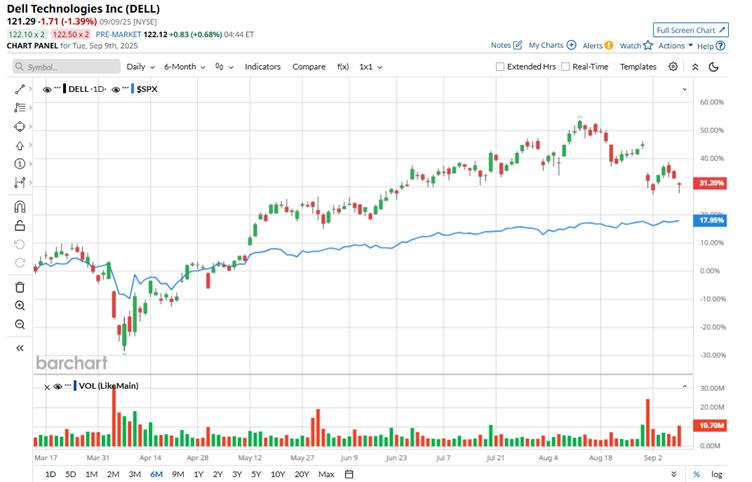Collapse the chart header with double chevron
This screenshot has width=752, height=482.
click(695, 67)
